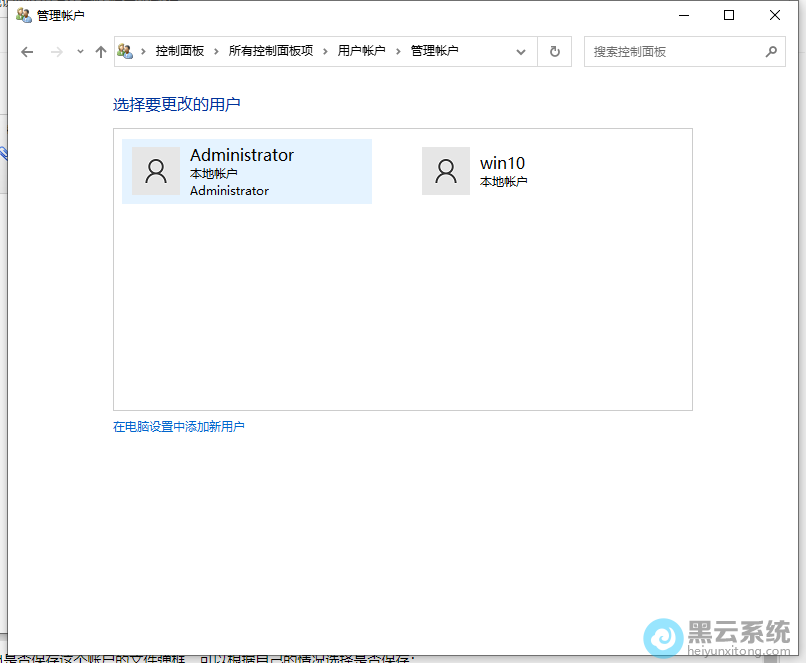Screen dimensions: 806x663
Task: Click inside the 搜索控制面板 search field
Action: [660, 51]
